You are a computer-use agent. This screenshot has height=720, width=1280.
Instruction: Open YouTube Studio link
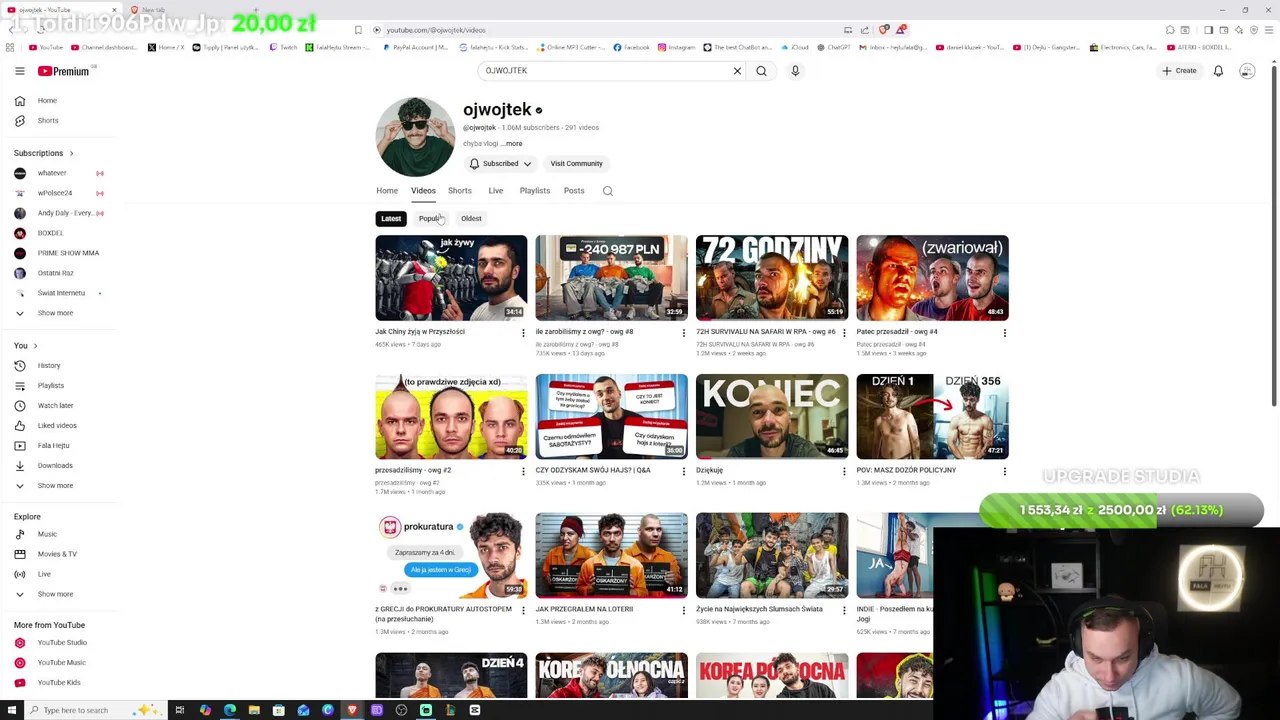[60, 643]
